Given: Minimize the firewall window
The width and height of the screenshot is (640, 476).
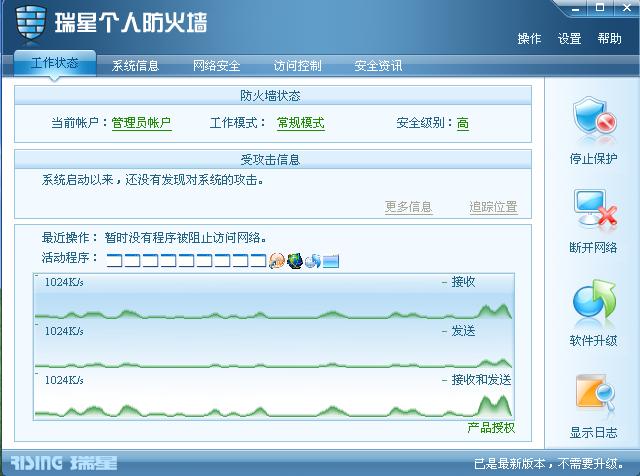Looking at the screenshot, I should 576,8.
